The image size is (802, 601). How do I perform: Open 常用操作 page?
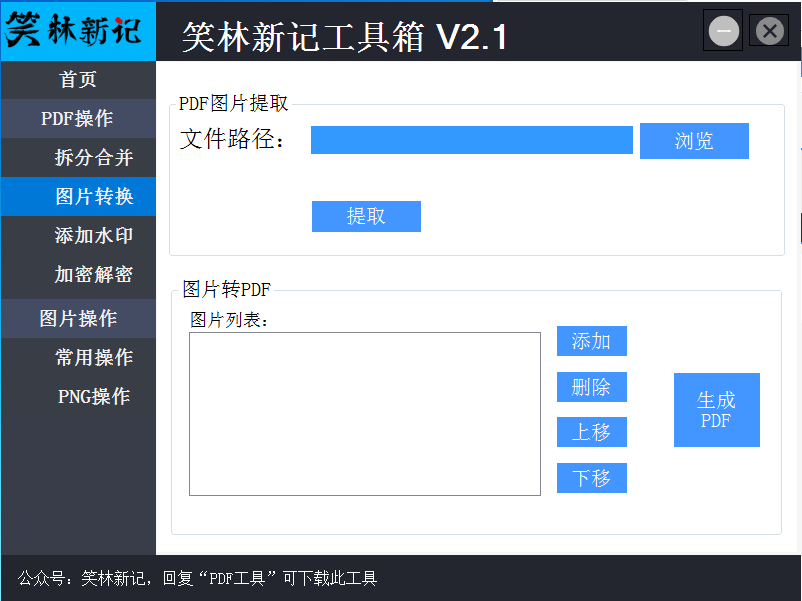coord(78,357)
